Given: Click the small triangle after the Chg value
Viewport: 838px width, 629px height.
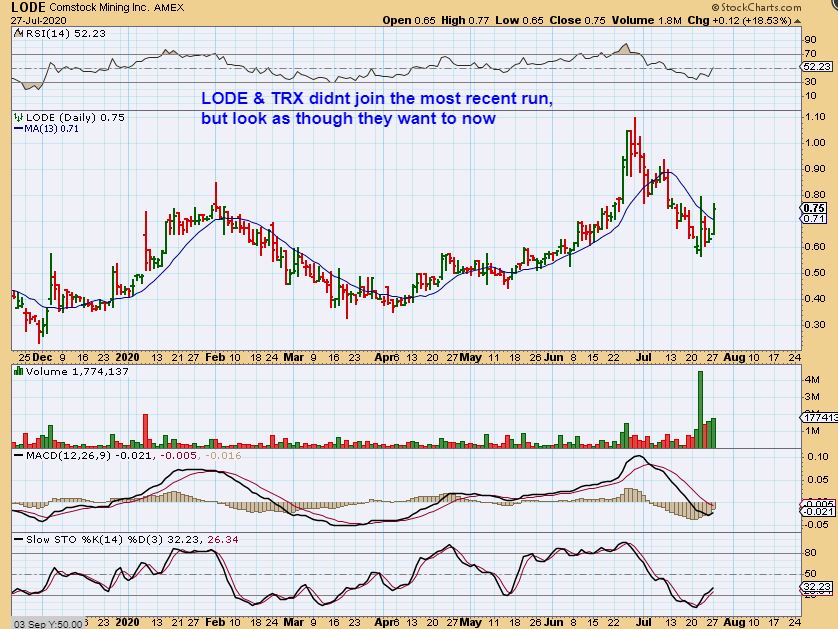Looking at the screenshot, I should pyautogui.click(x=798, y=21).
